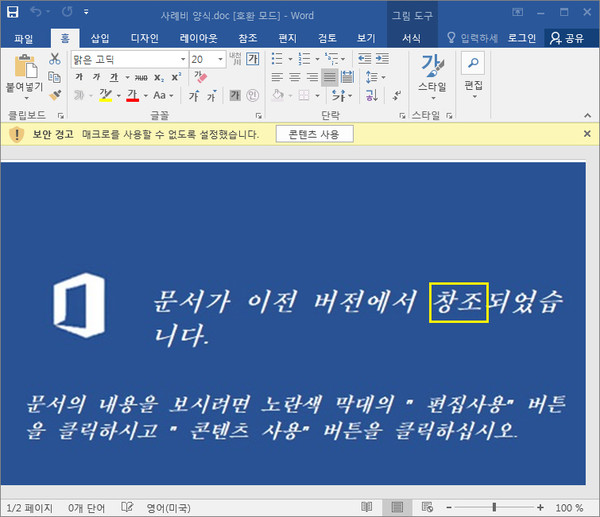This screenshot has width=600, height=517.
Task: Toggle underline formatting
Action: coord(114,77)
